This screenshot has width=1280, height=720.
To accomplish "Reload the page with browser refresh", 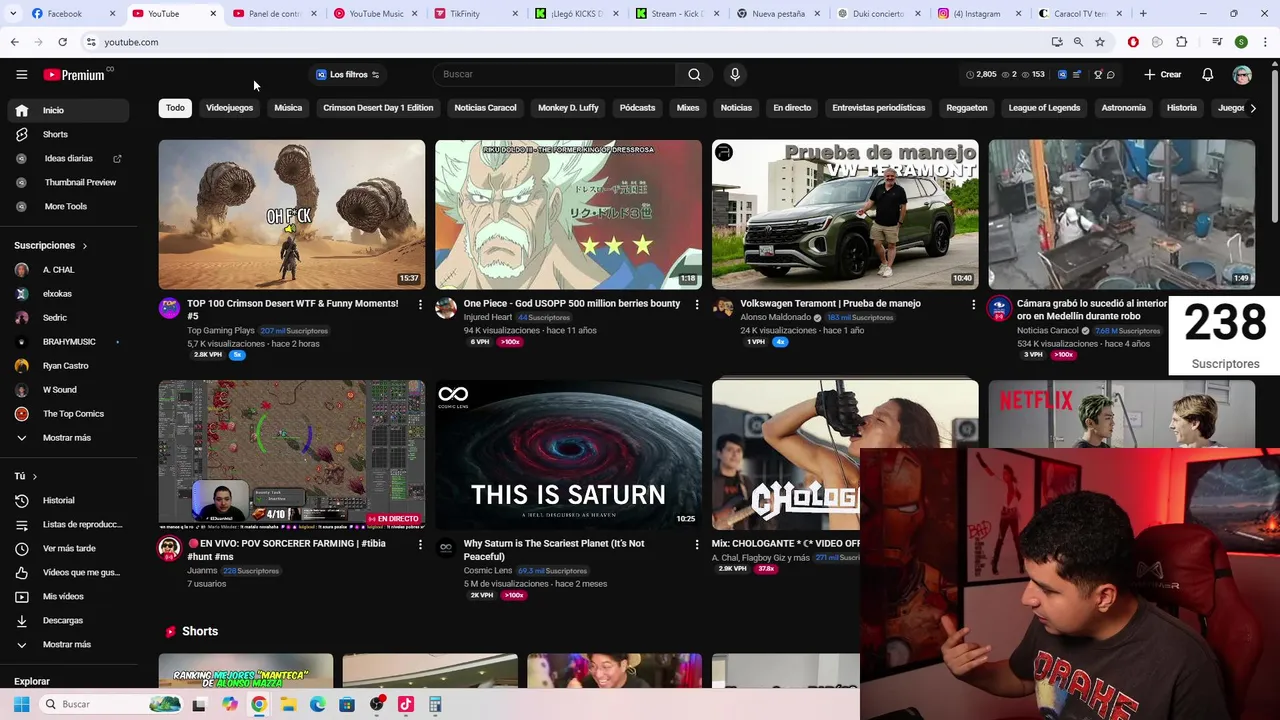I will 62,42.
